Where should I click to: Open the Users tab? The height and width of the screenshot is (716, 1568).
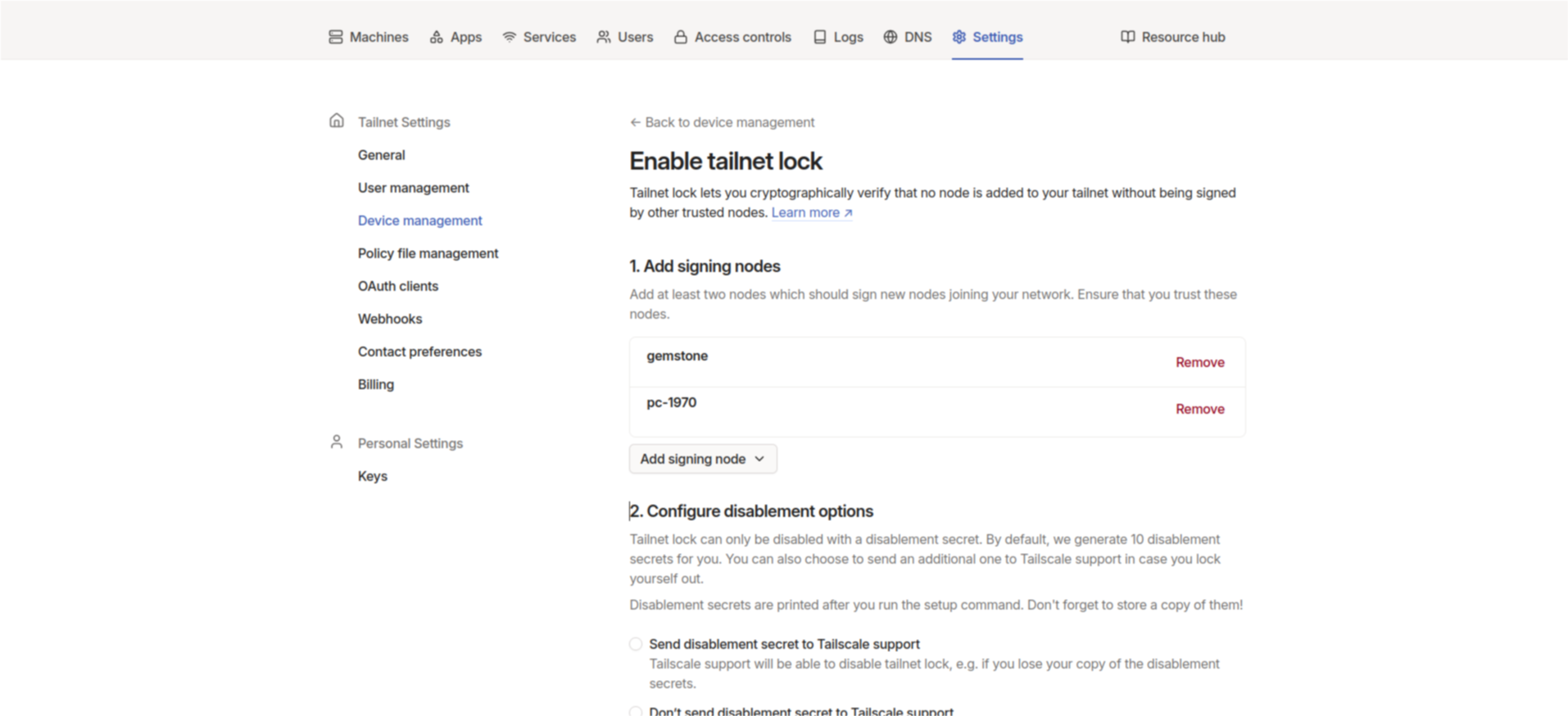coord(625,37)
